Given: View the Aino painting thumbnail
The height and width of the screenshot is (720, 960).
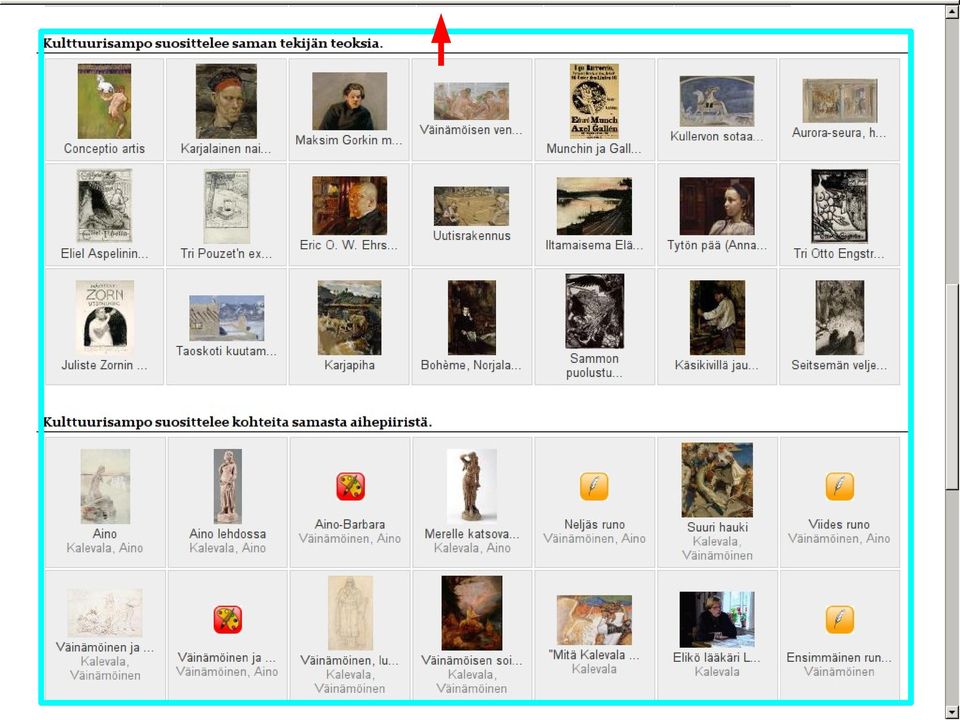Looking at the screenshot, I should [x=105, y=487].
